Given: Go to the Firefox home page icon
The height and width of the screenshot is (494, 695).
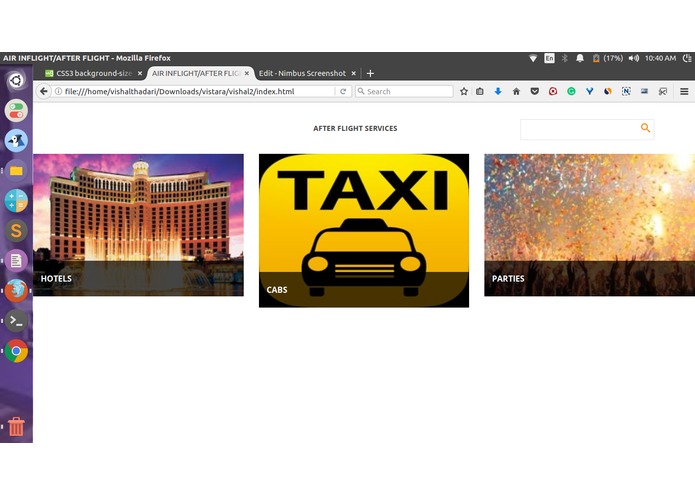Looking at the screenshot, I should (x=516, y=91).
